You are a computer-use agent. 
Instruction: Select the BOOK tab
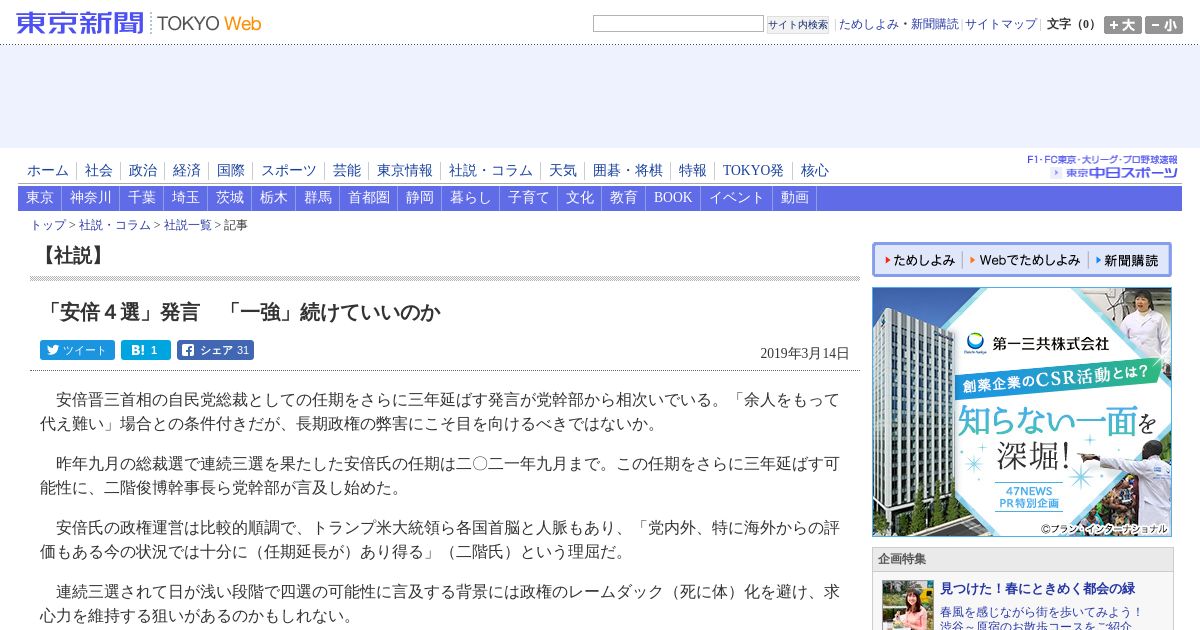click(x=673, y=198)
